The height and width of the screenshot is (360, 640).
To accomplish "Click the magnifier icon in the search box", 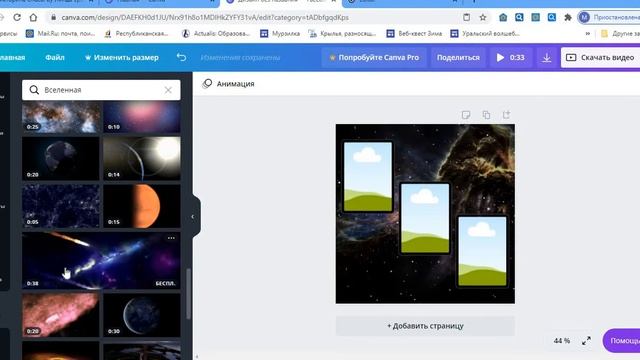I will (x=34, y=90).
